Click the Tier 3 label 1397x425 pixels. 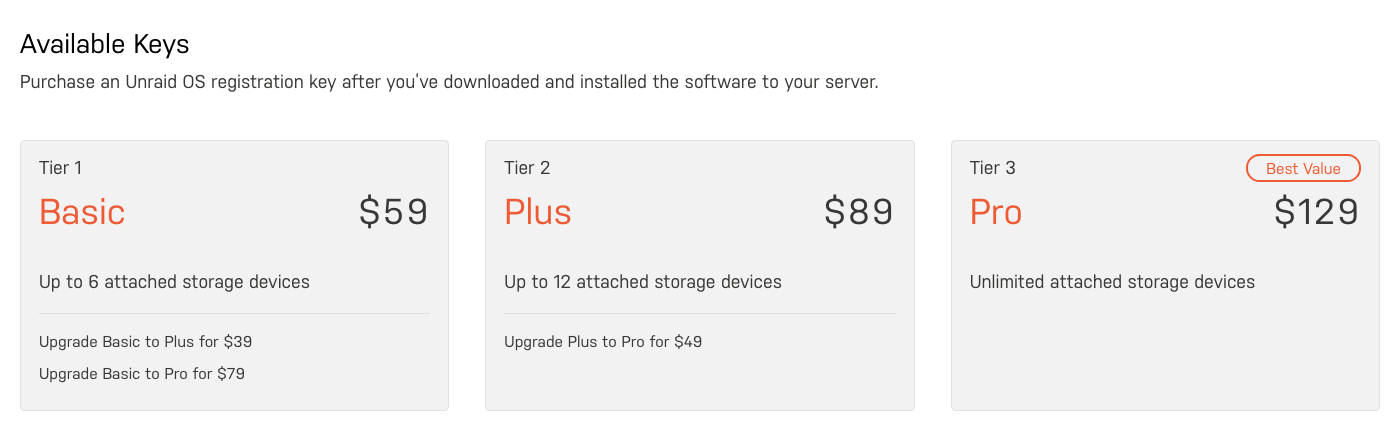pos(993,168)
